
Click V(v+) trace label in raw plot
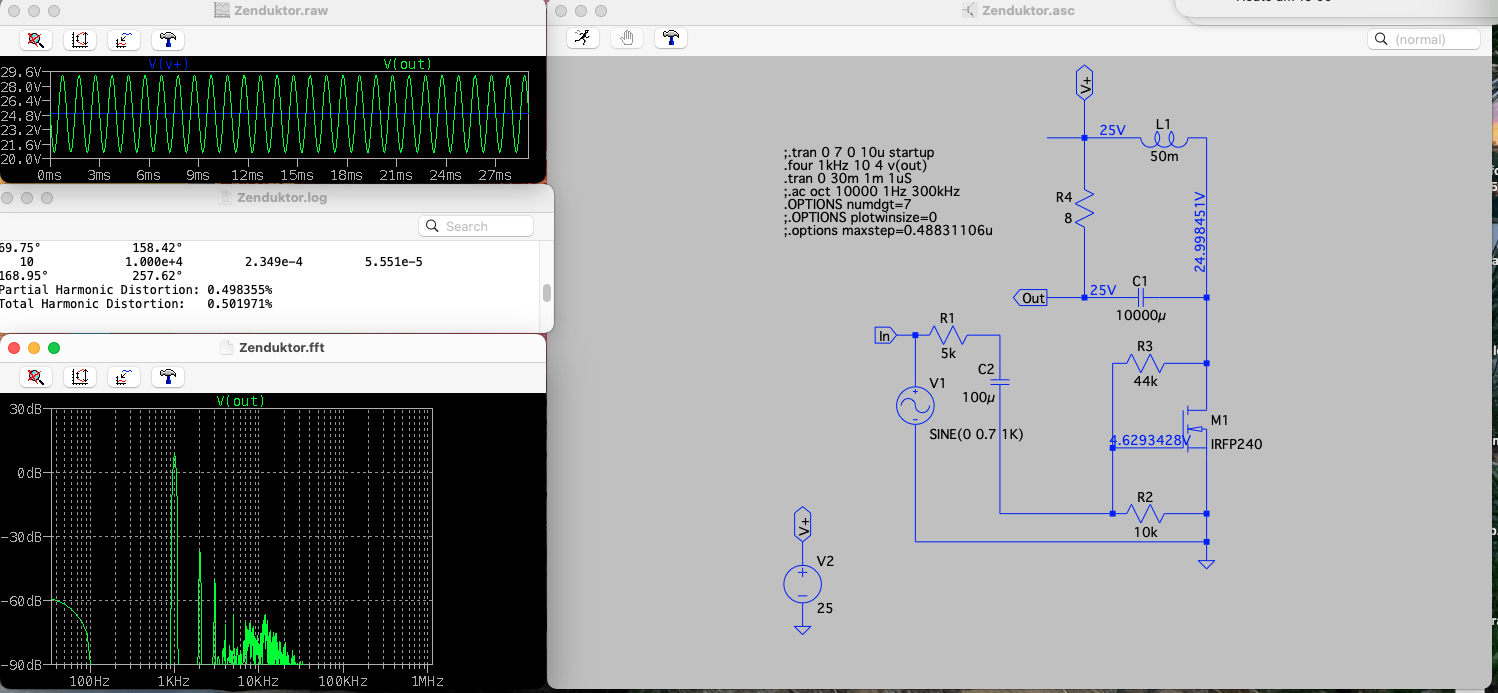click(x=169, y=64)
